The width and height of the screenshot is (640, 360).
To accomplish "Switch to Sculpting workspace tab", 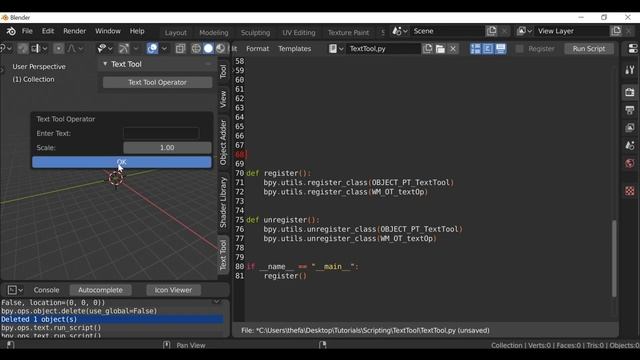I will [x=255, y=33].
